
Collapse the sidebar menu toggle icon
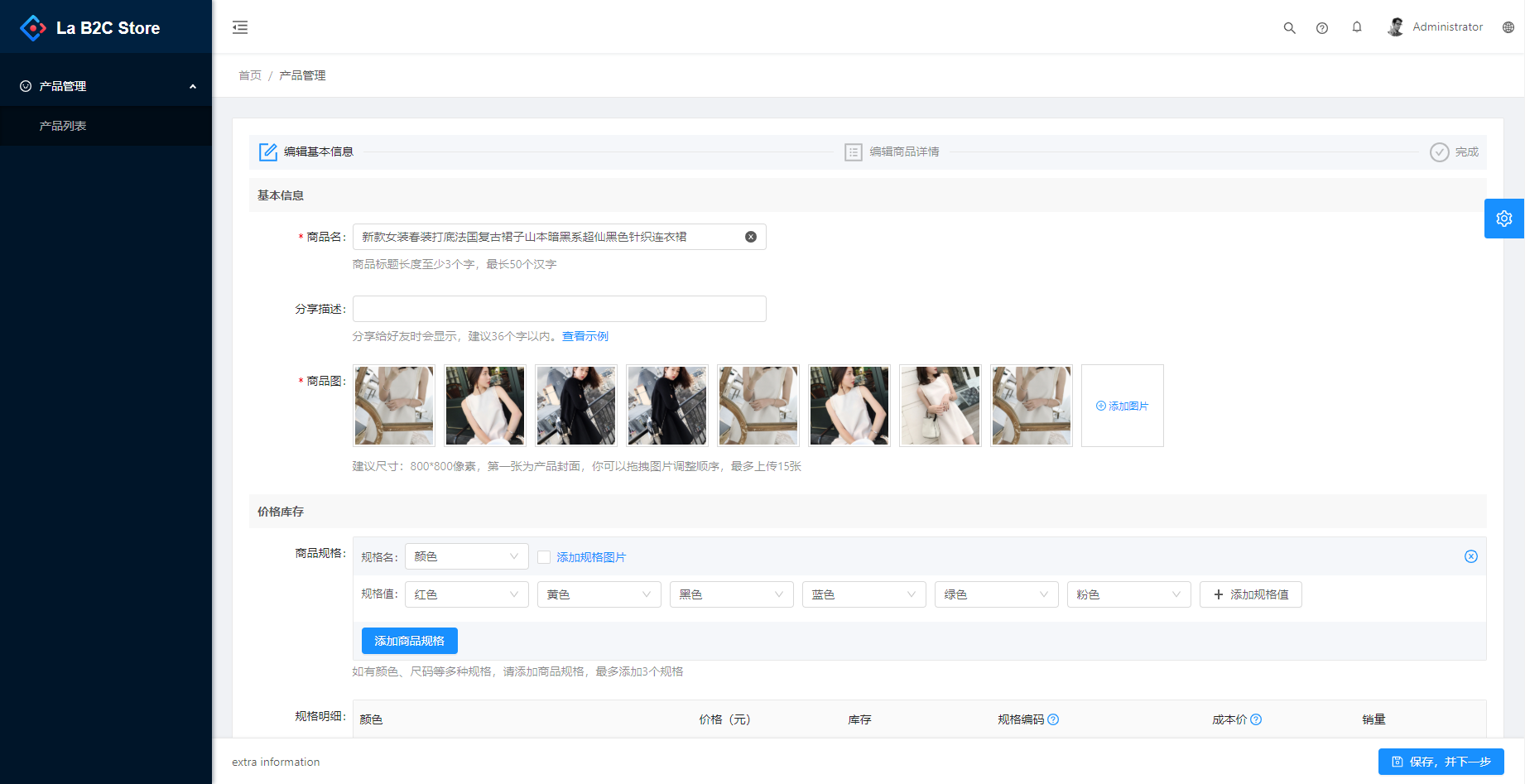(240, 27)
